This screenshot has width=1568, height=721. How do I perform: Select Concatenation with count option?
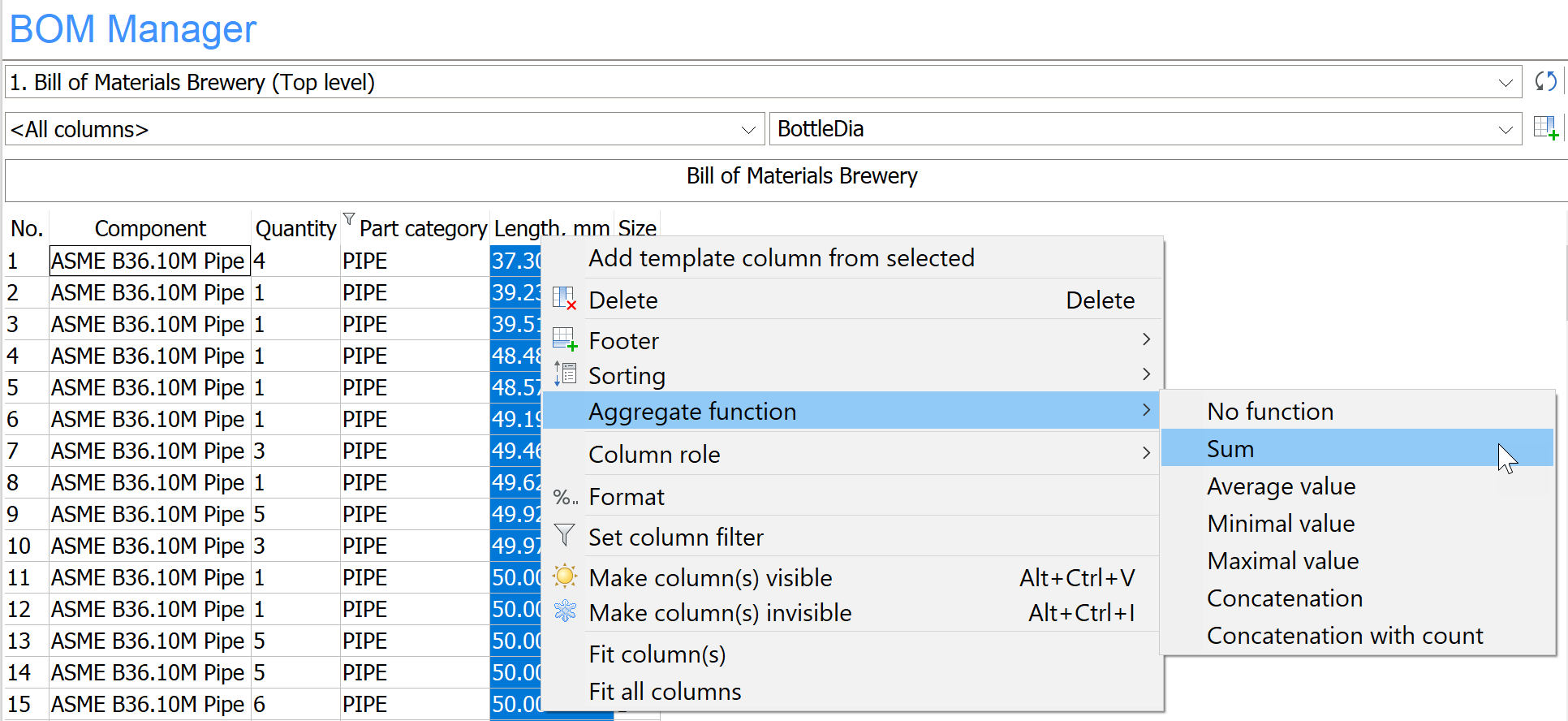click(1344, 636)
